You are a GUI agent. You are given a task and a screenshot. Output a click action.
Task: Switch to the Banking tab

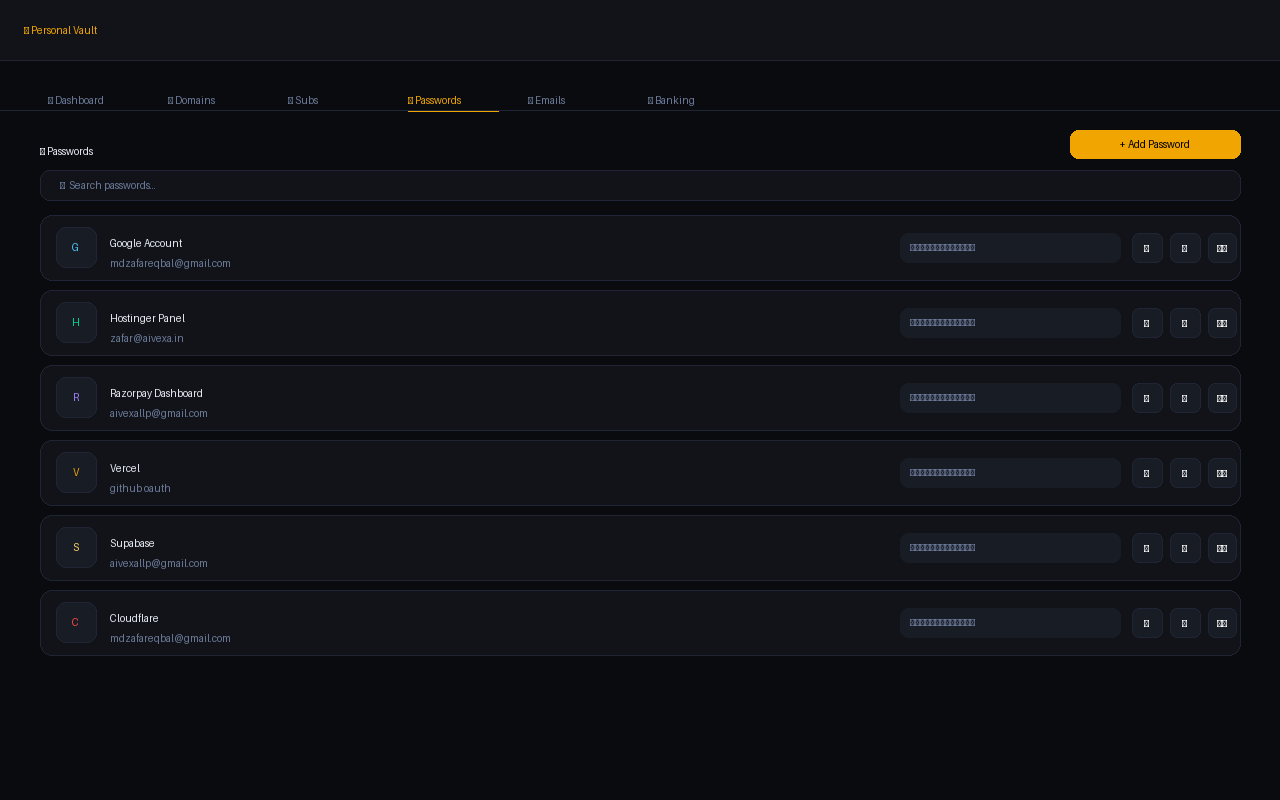(x=672, y=100)
